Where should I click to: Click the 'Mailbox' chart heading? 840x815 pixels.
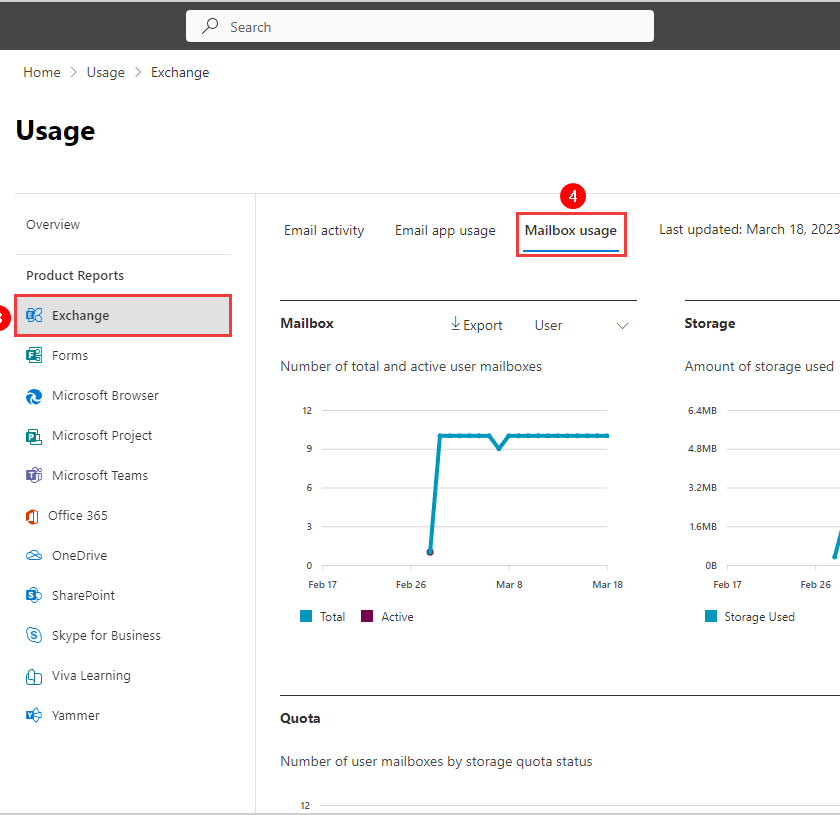307,324
